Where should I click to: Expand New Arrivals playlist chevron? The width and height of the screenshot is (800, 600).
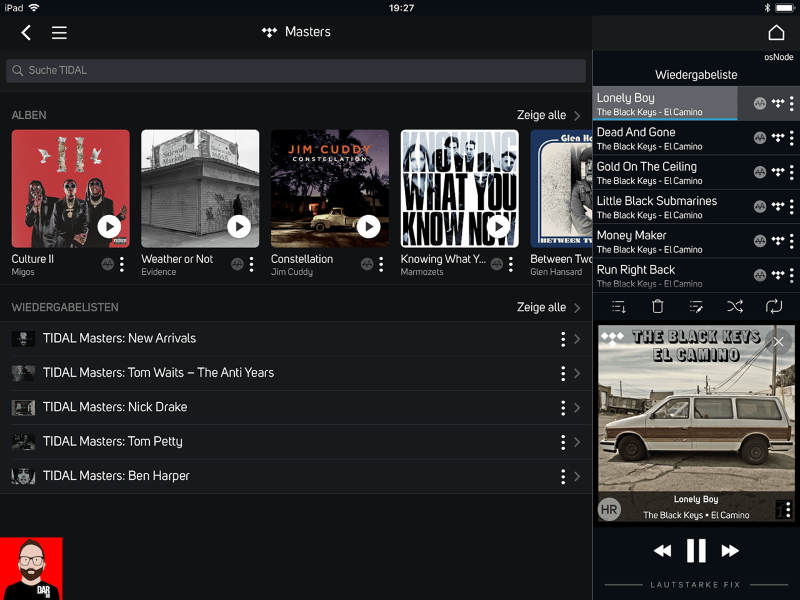coord(577,339)
